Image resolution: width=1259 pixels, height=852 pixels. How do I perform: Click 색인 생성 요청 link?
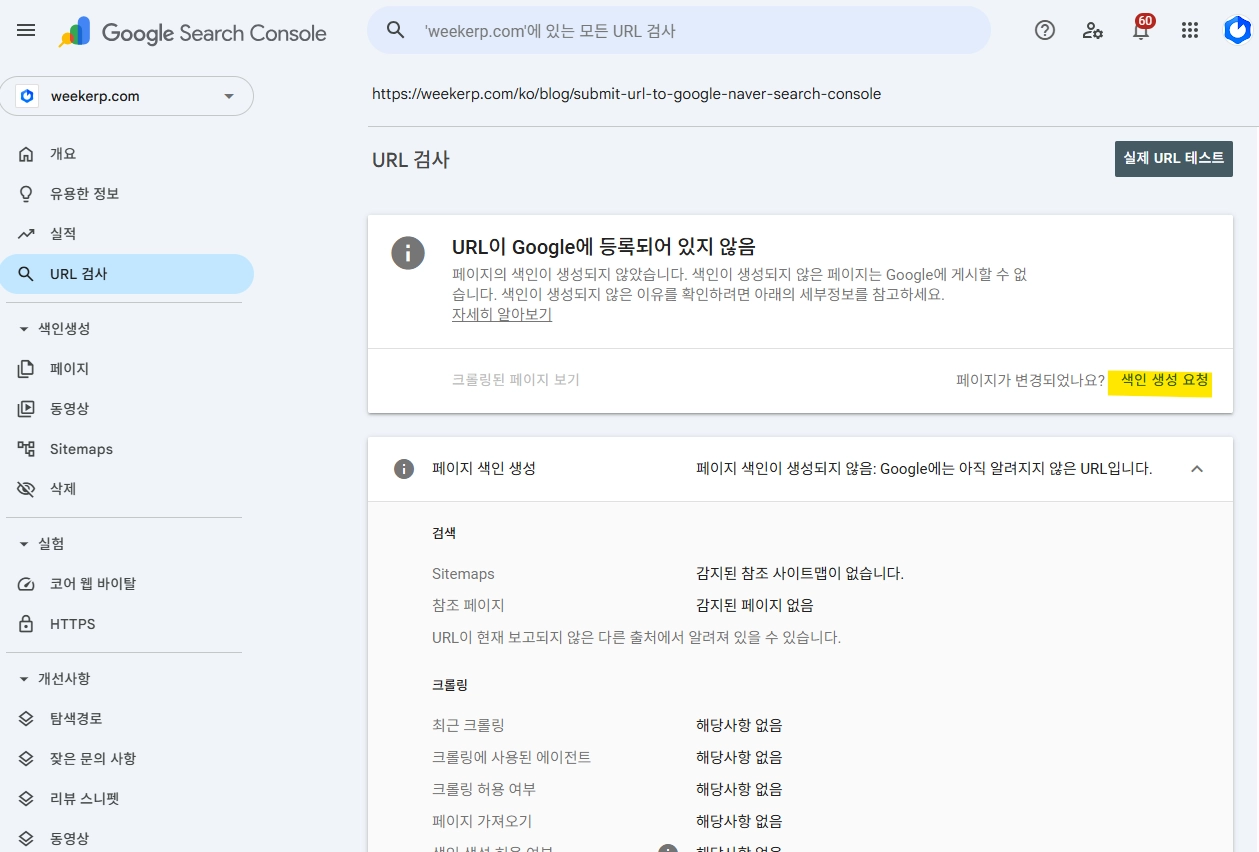[1164, 381]
